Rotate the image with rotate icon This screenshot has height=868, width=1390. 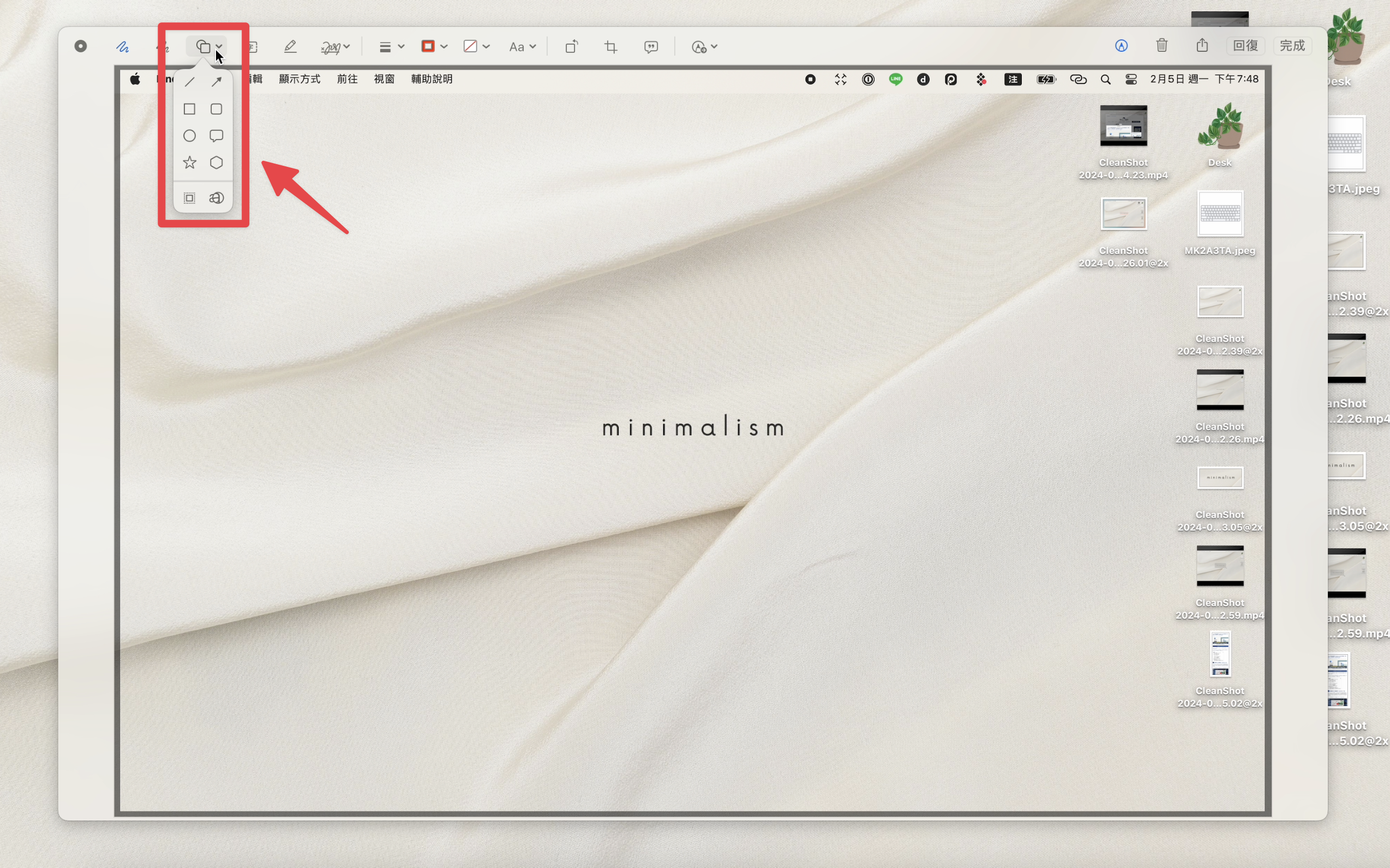tap(572, 46)
